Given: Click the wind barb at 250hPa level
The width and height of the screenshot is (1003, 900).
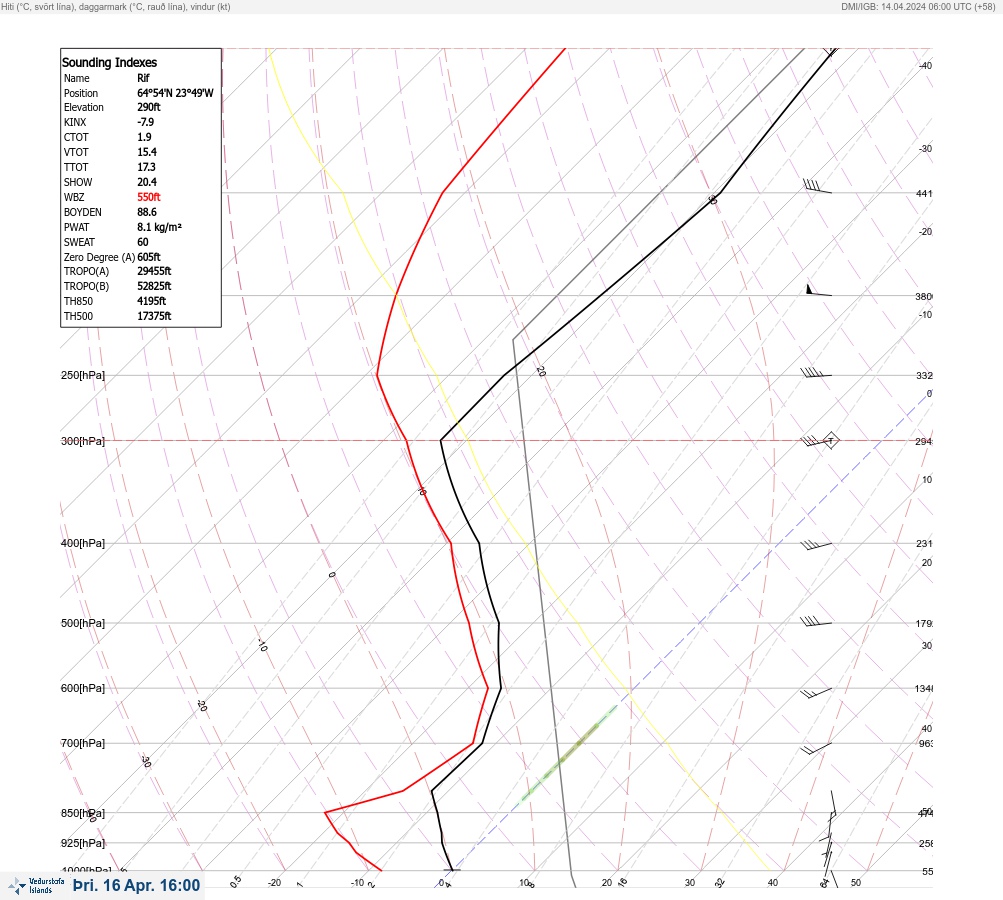Looking at the screenshot, I should point(816,372).
